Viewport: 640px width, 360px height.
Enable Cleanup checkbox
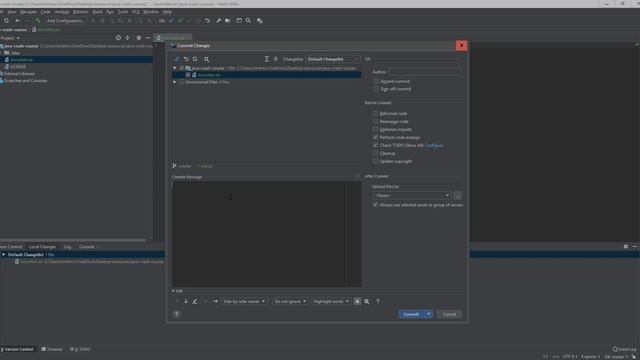pos(375,153)
